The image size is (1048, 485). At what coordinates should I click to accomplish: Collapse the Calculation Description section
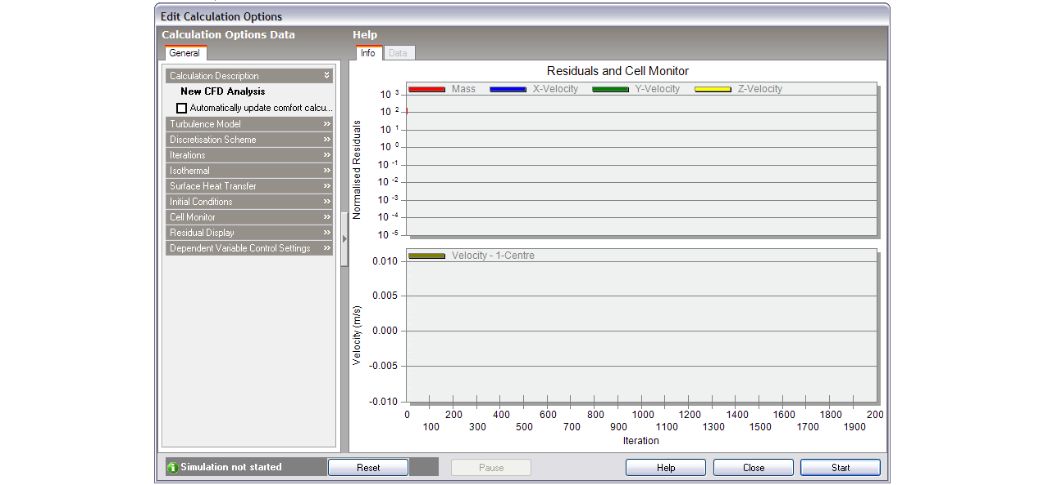pyautogui.click(x=326, y=76)
